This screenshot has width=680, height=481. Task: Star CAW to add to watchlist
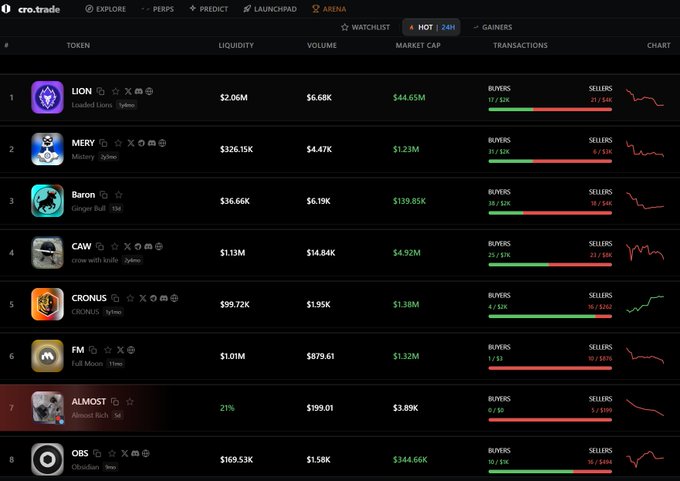[114, 246]
